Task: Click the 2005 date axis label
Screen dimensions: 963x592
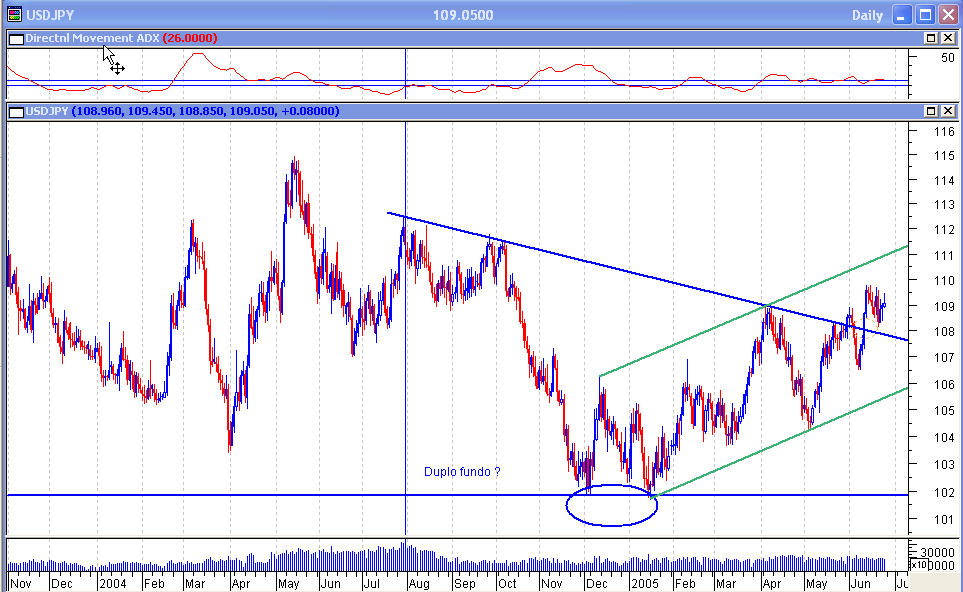Action: 647,583
